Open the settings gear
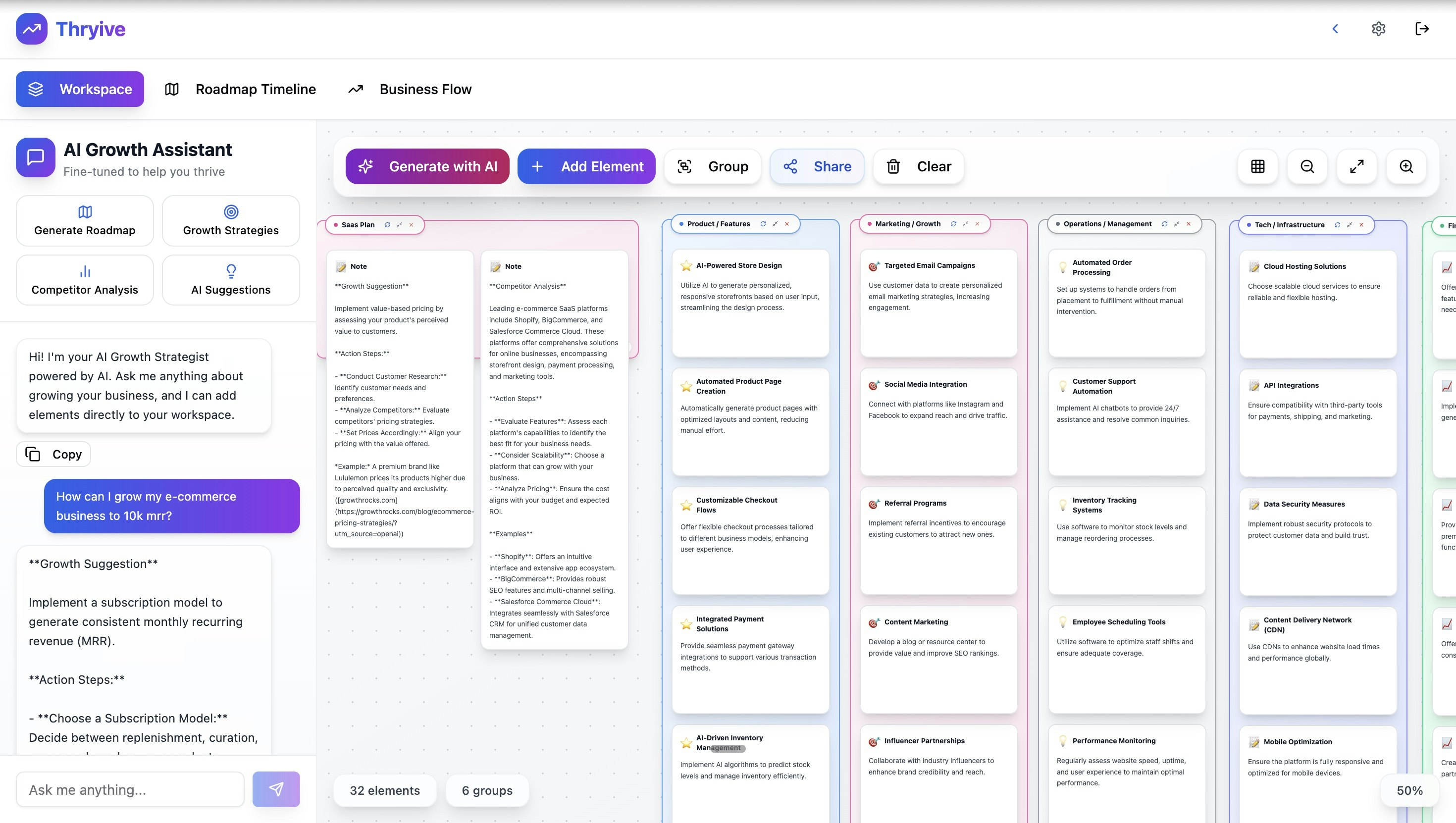 [x=1379, y=29]
